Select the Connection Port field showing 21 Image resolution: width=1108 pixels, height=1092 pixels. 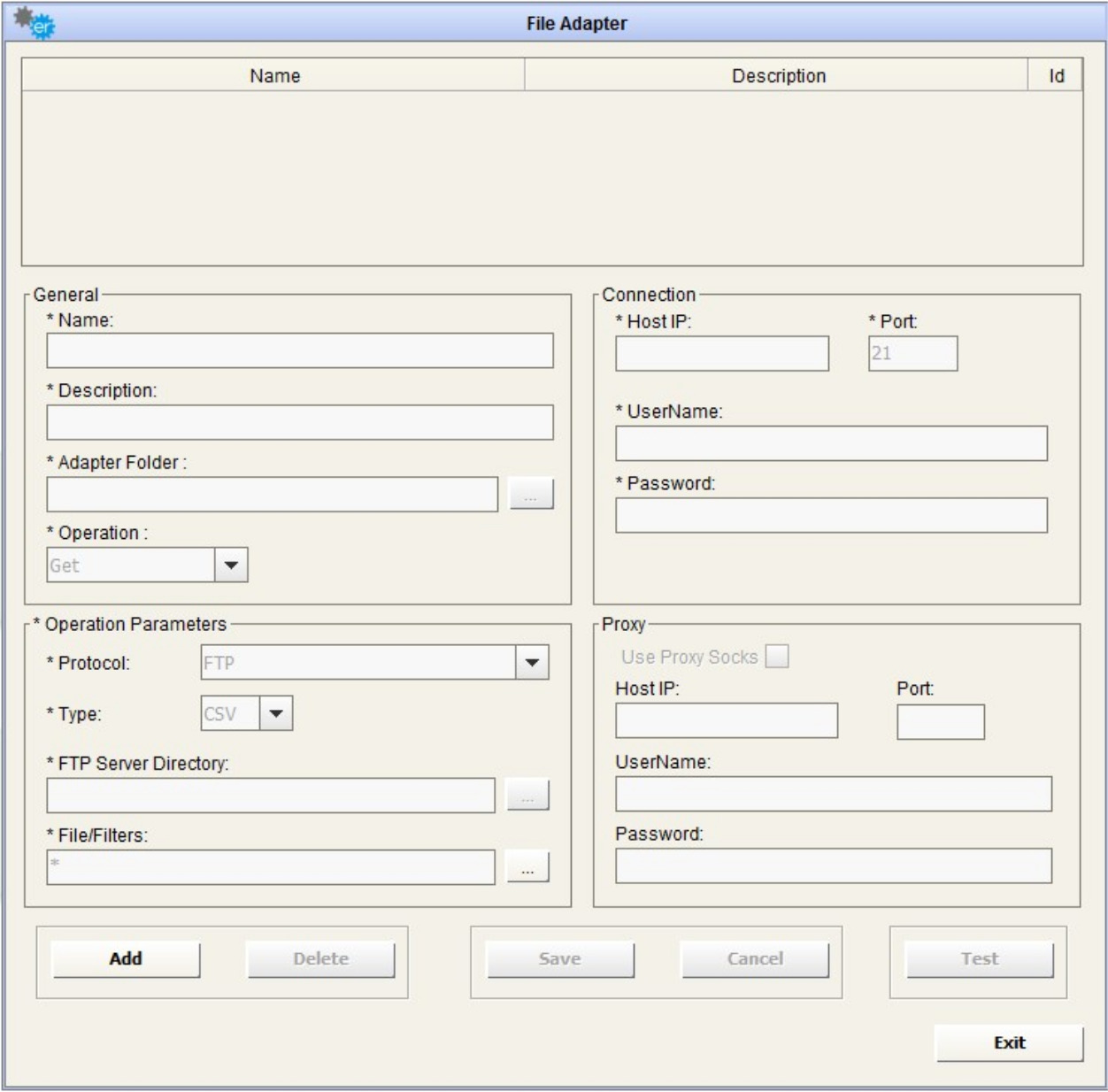pos(912,354)
